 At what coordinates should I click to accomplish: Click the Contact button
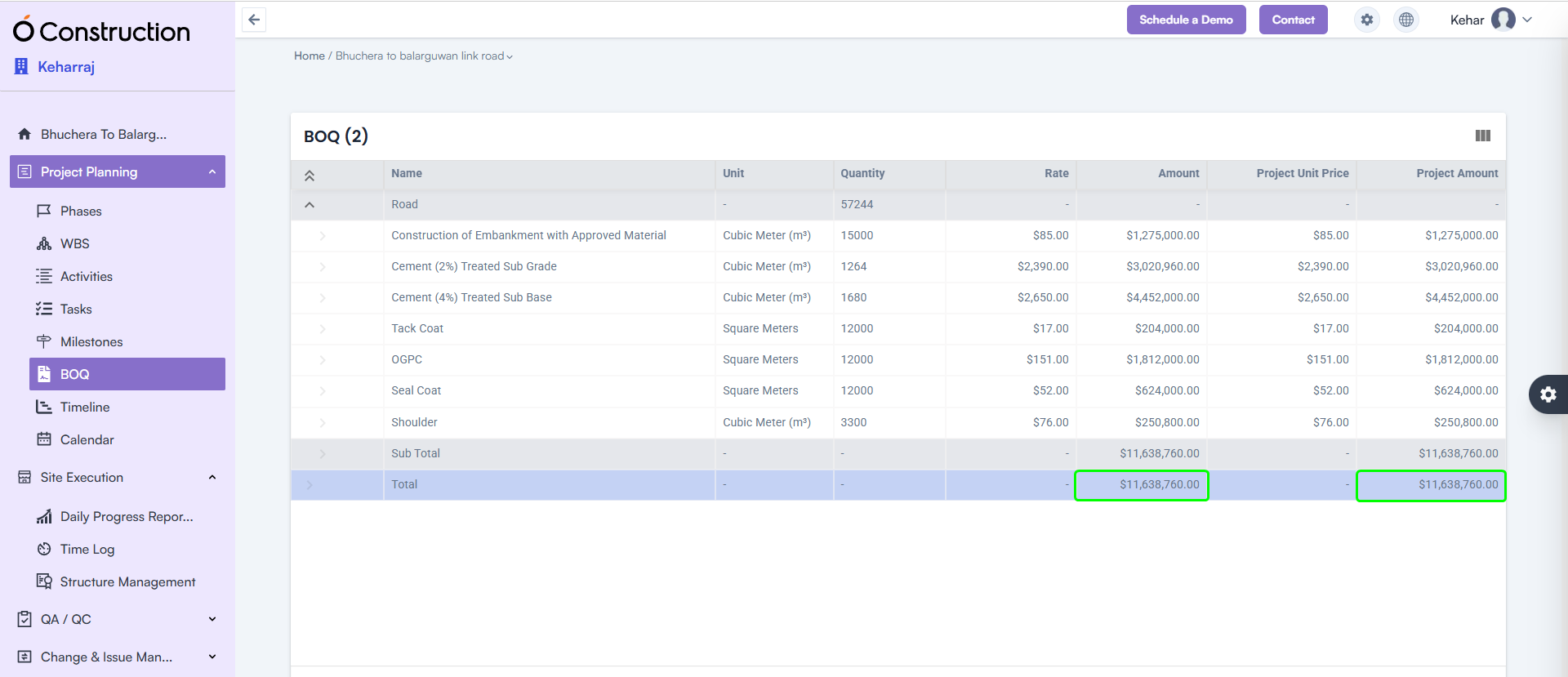click(x=1293, y=20)
